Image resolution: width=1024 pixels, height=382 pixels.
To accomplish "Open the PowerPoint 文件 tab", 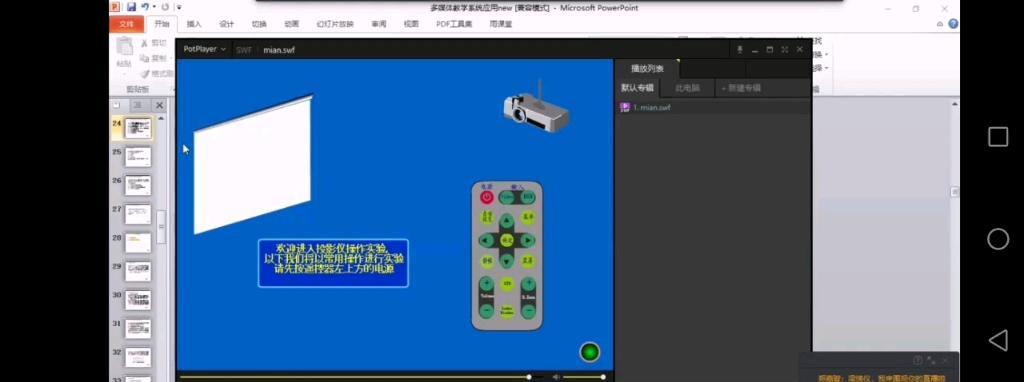I will click(x=127, y=24).
